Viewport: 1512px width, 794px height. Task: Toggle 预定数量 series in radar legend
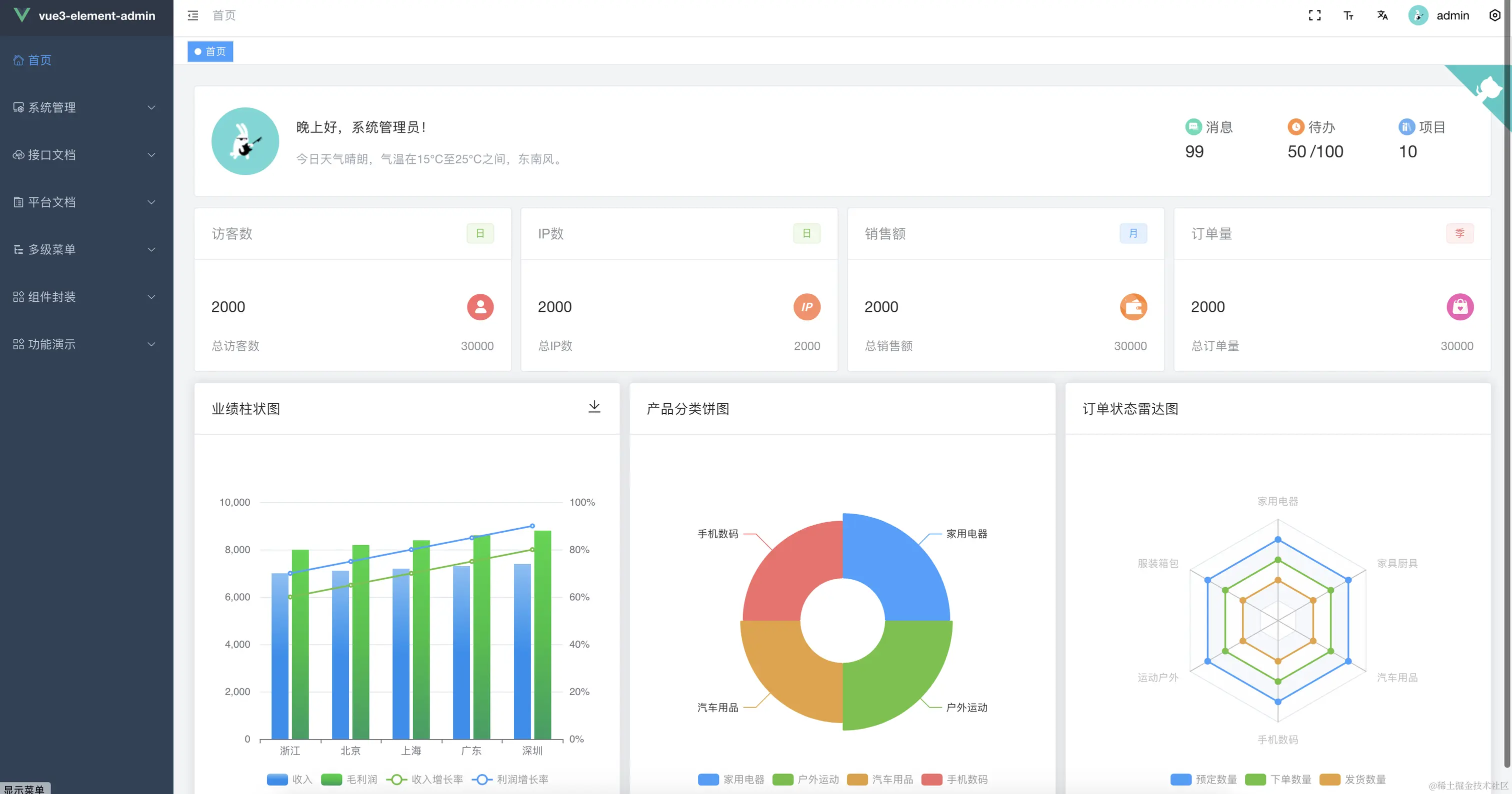click(x=1181, y=780)
